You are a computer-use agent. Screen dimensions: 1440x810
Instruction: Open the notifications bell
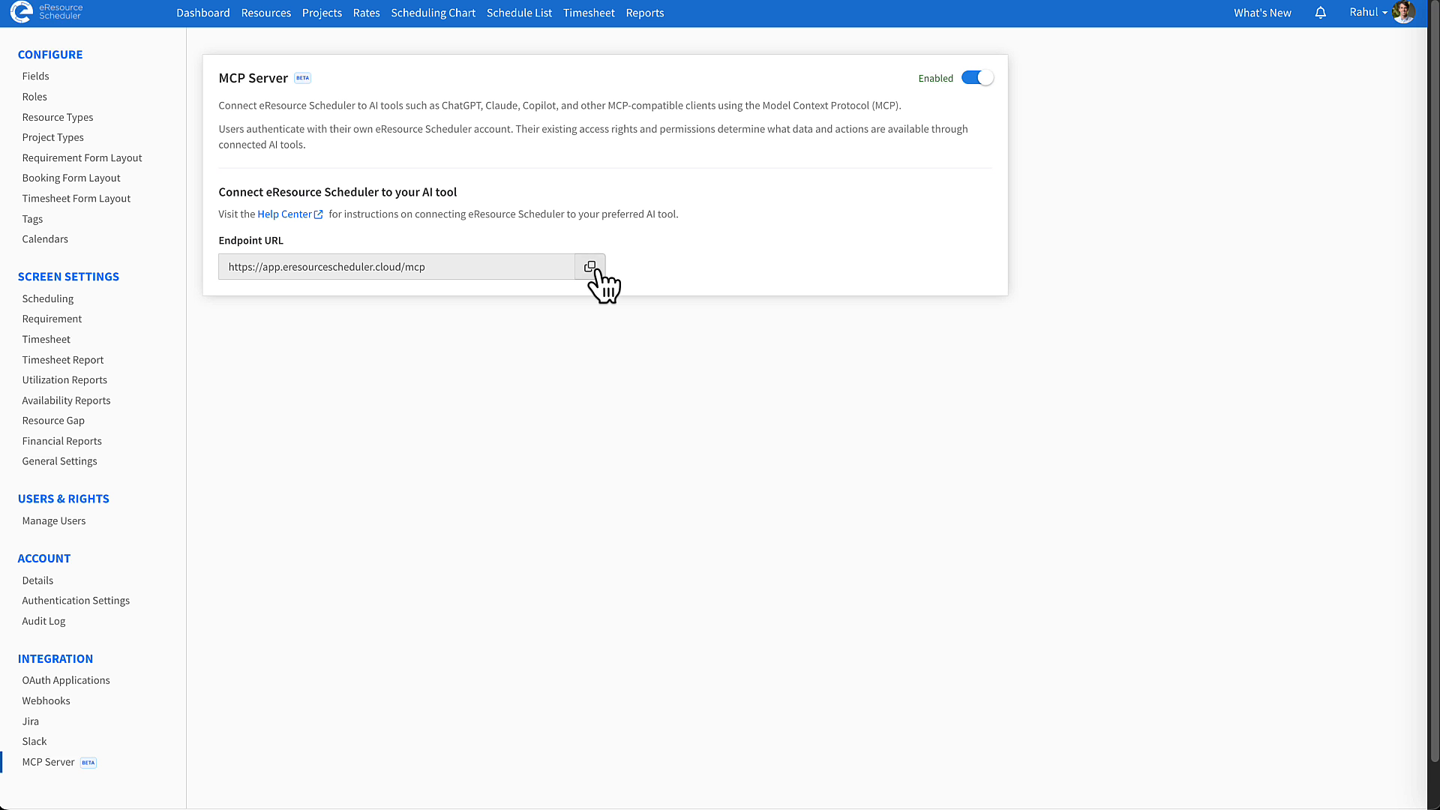(1320, 13)
